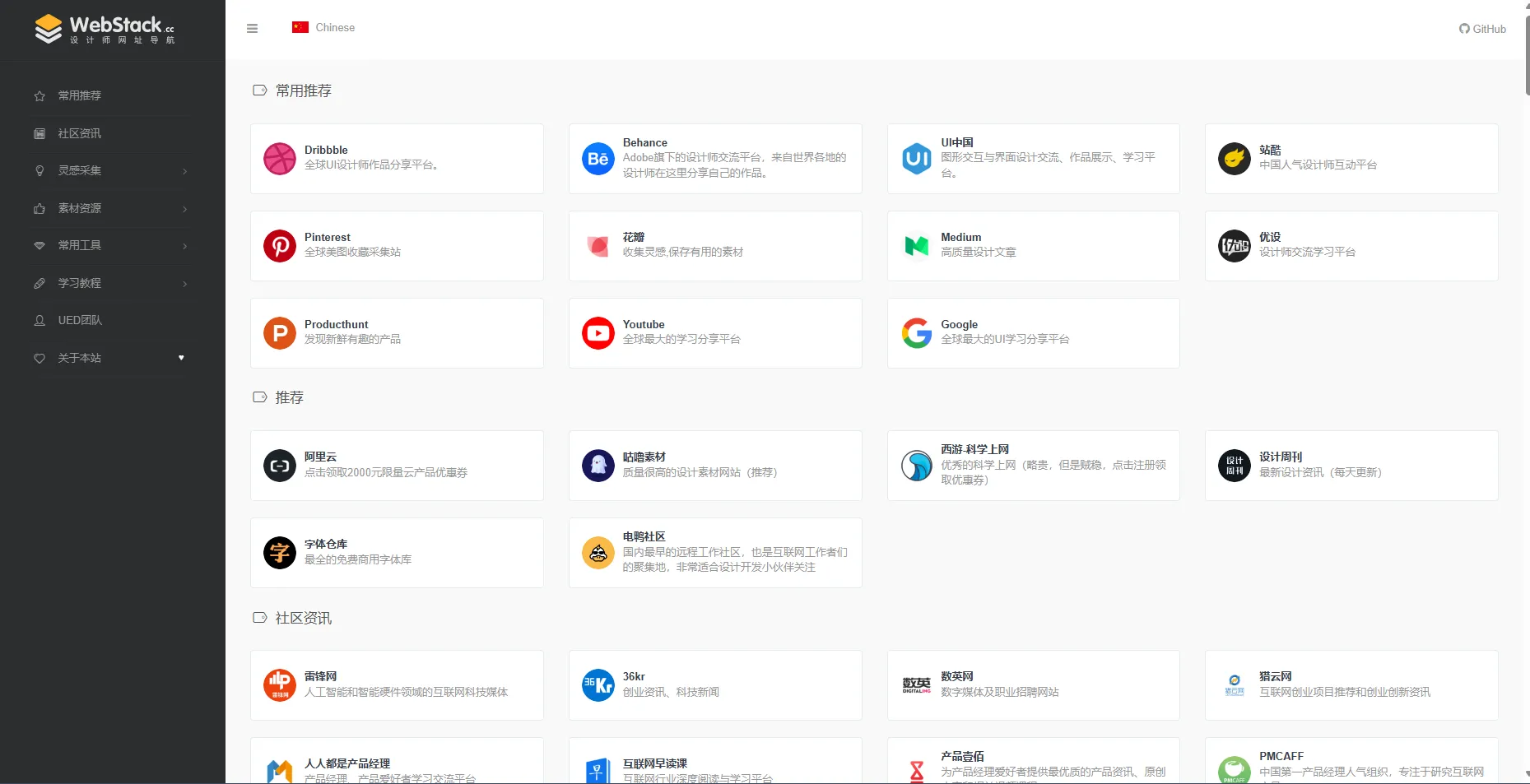
Task: Click the 社区资讯 section heading
Action: tap(304, 618)
